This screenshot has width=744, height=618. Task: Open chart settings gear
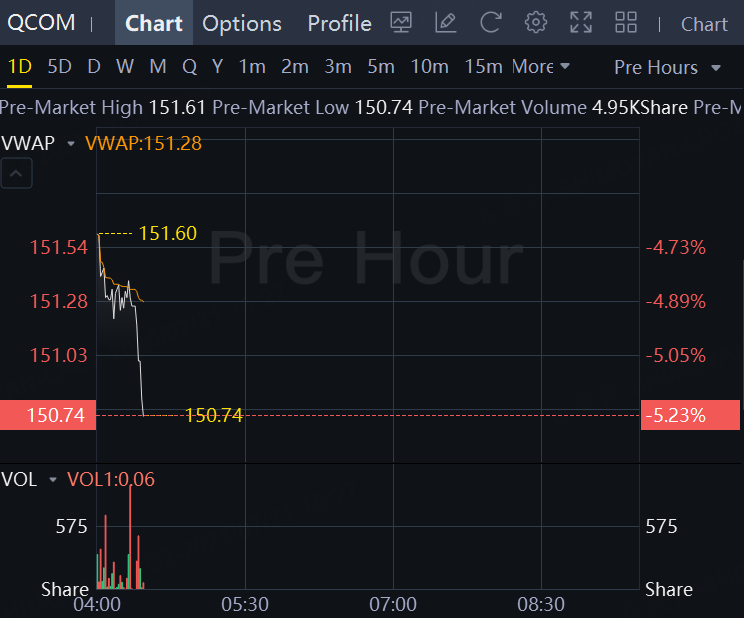(536, 23)
